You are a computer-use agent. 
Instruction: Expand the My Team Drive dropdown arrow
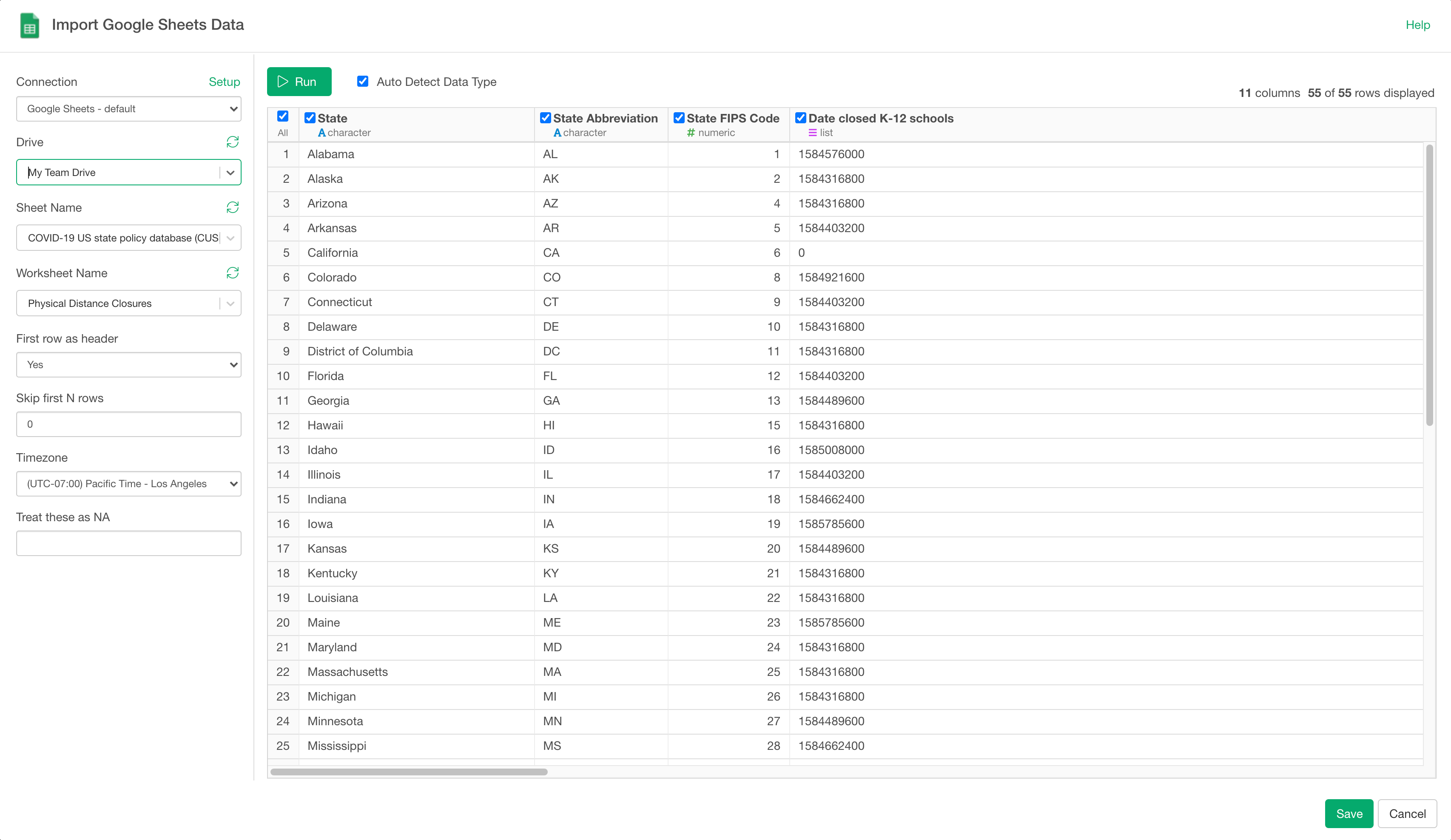pyautogui.click(x=230, y=173)
